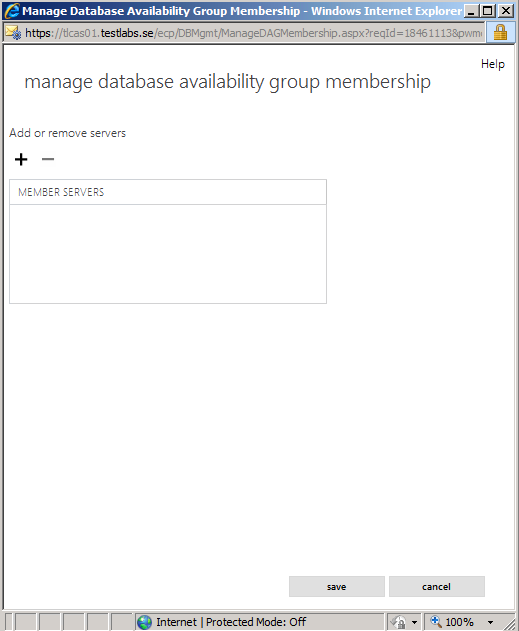Screen dimensions: 519x631
Task: Minimize the Internet Explorer window
Action: point(472,11)
